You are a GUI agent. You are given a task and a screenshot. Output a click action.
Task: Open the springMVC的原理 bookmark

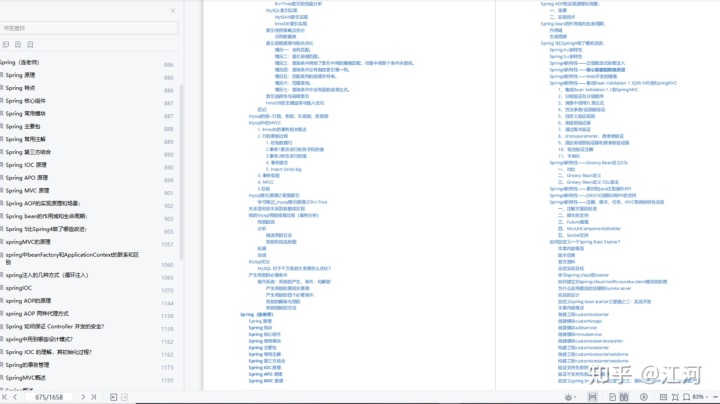[28, 242]
